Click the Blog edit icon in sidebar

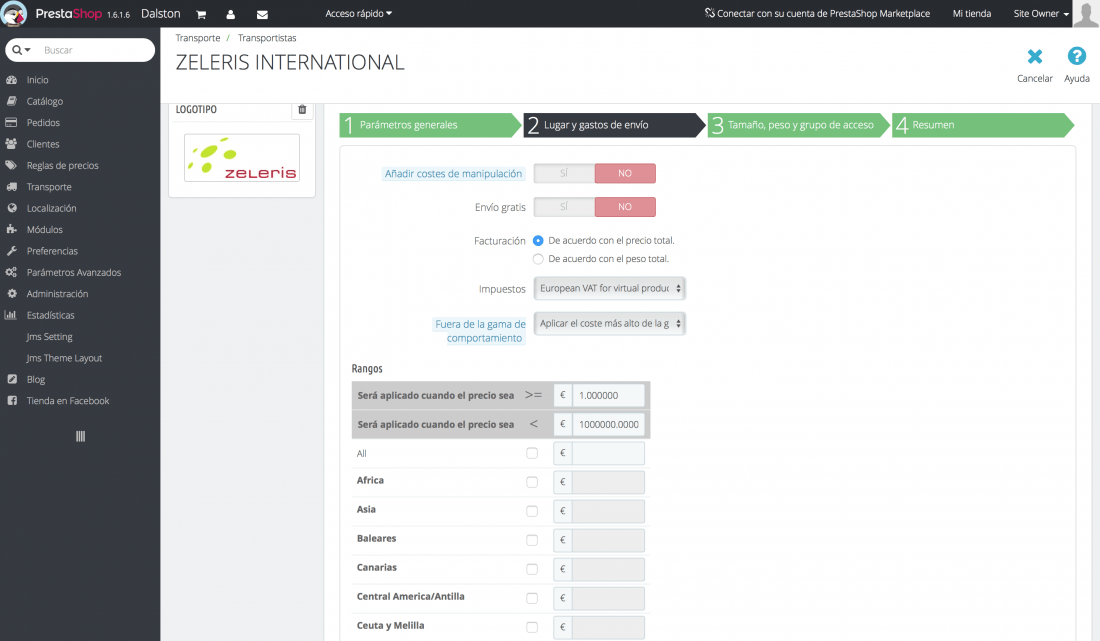click(x=11, y=379)
